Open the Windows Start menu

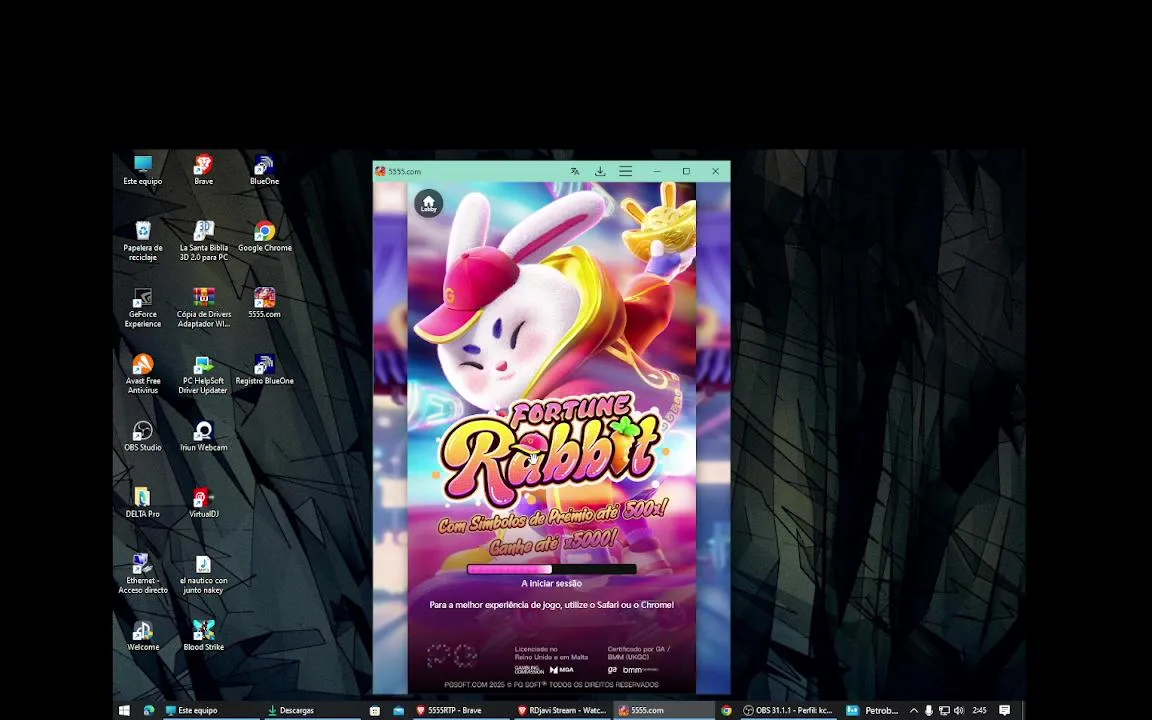124,710
